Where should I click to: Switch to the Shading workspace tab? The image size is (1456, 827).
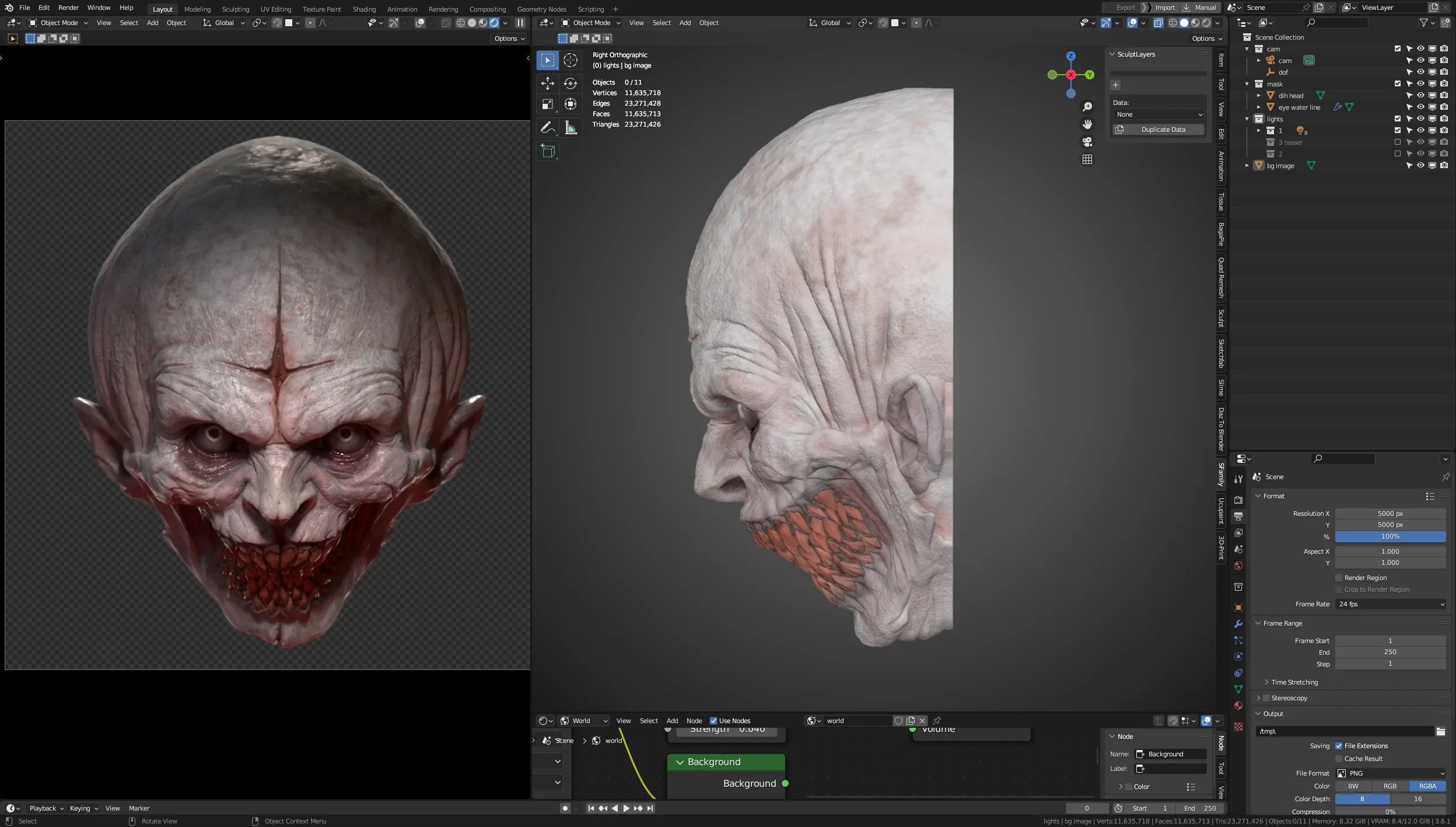tap(364, 9)
